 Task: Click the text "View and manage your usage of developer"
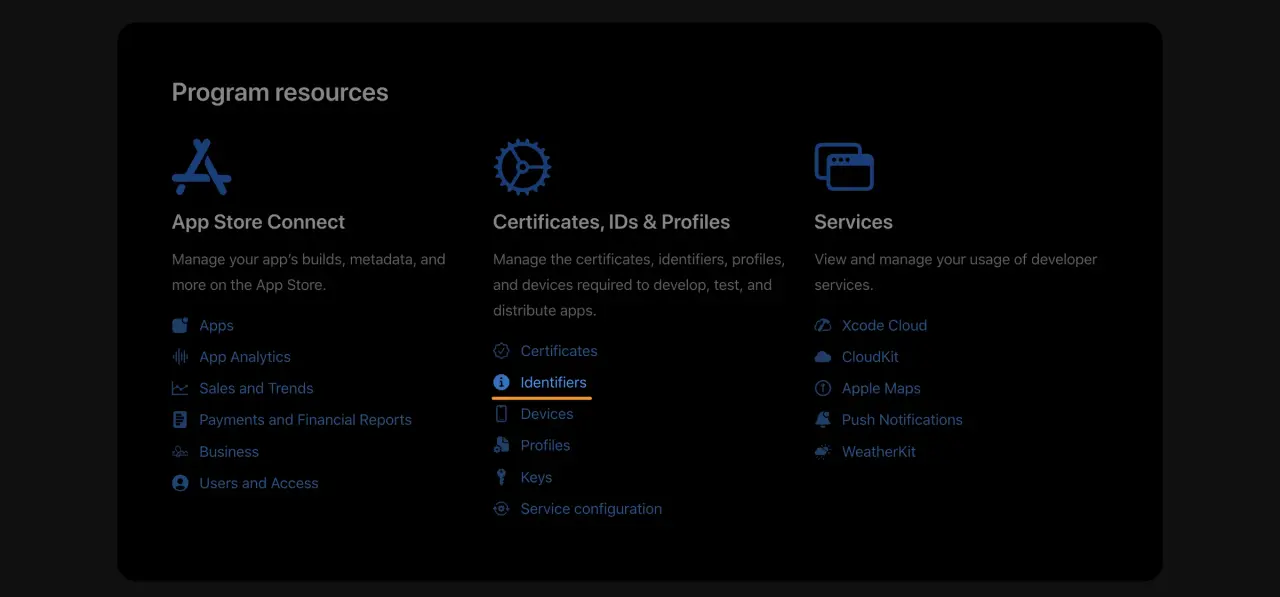tap(956, 259)
